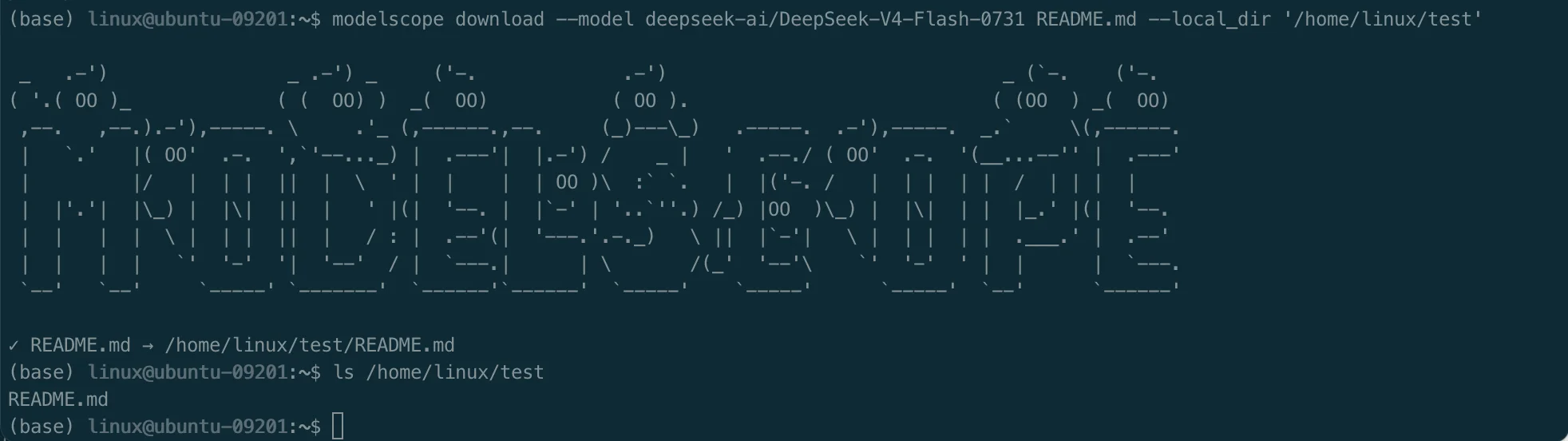Click the green checkmark before README.md
Image resolution: width=1568 pixels, height=441 pixels.
(x=14, y=345)
